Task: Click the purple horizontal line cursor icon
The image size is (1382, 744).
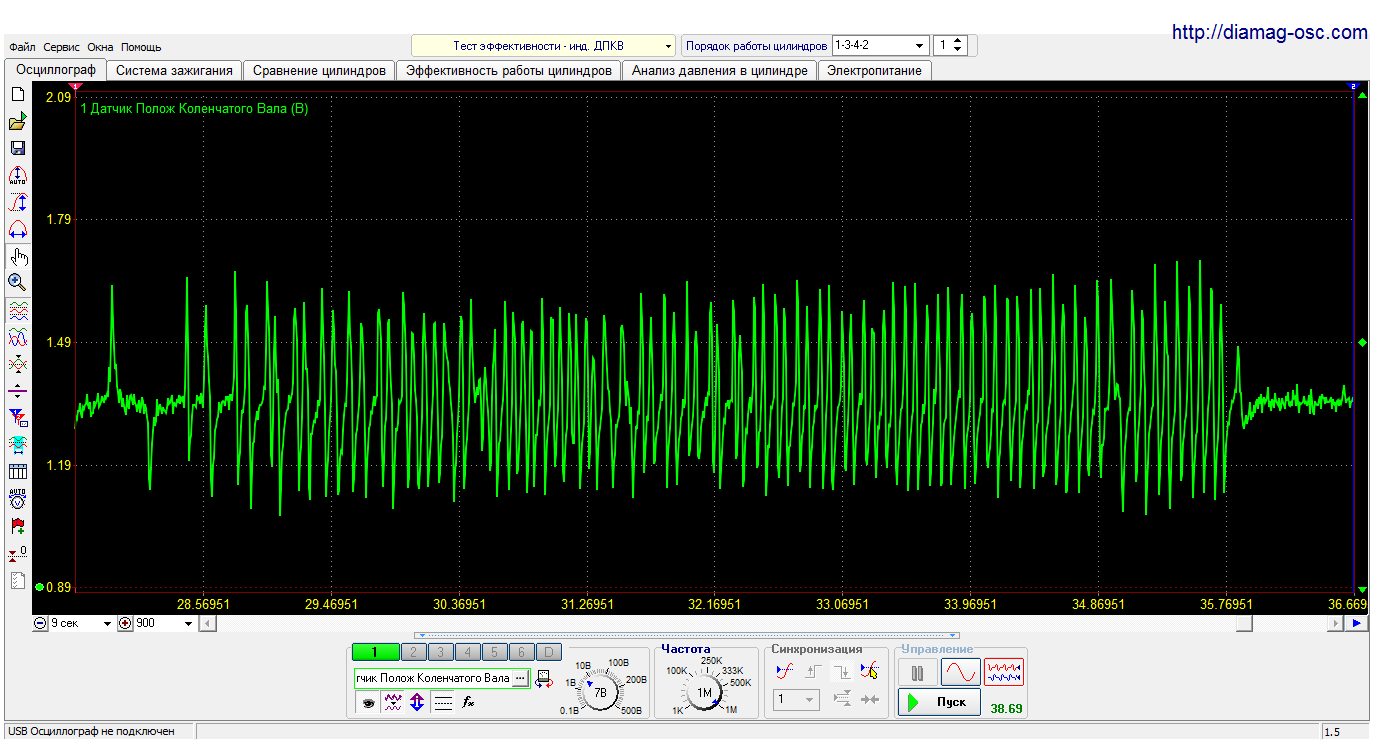Action: [x=17, y=391]
